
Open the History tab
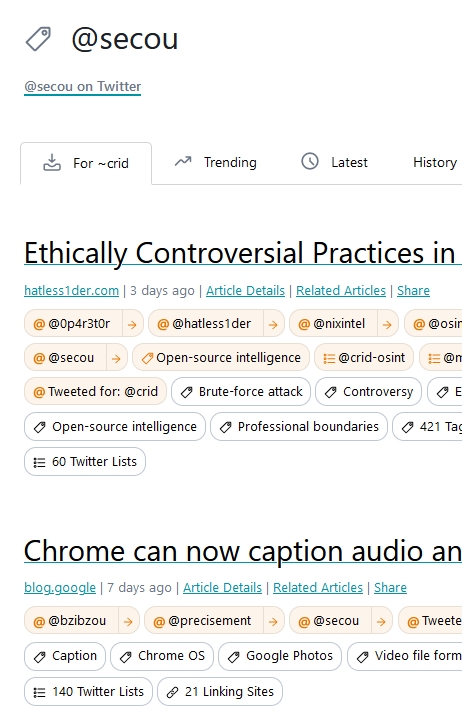[x=435, y=163]
